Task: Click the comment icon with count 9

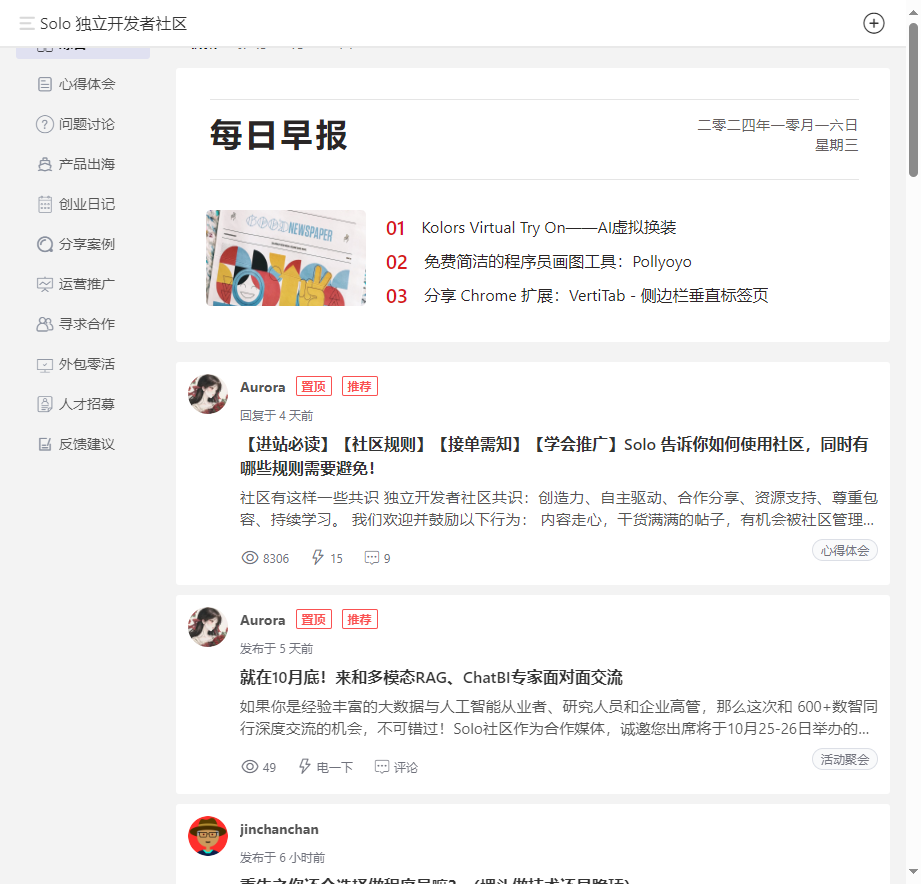Action: click(x=372, y=557)
